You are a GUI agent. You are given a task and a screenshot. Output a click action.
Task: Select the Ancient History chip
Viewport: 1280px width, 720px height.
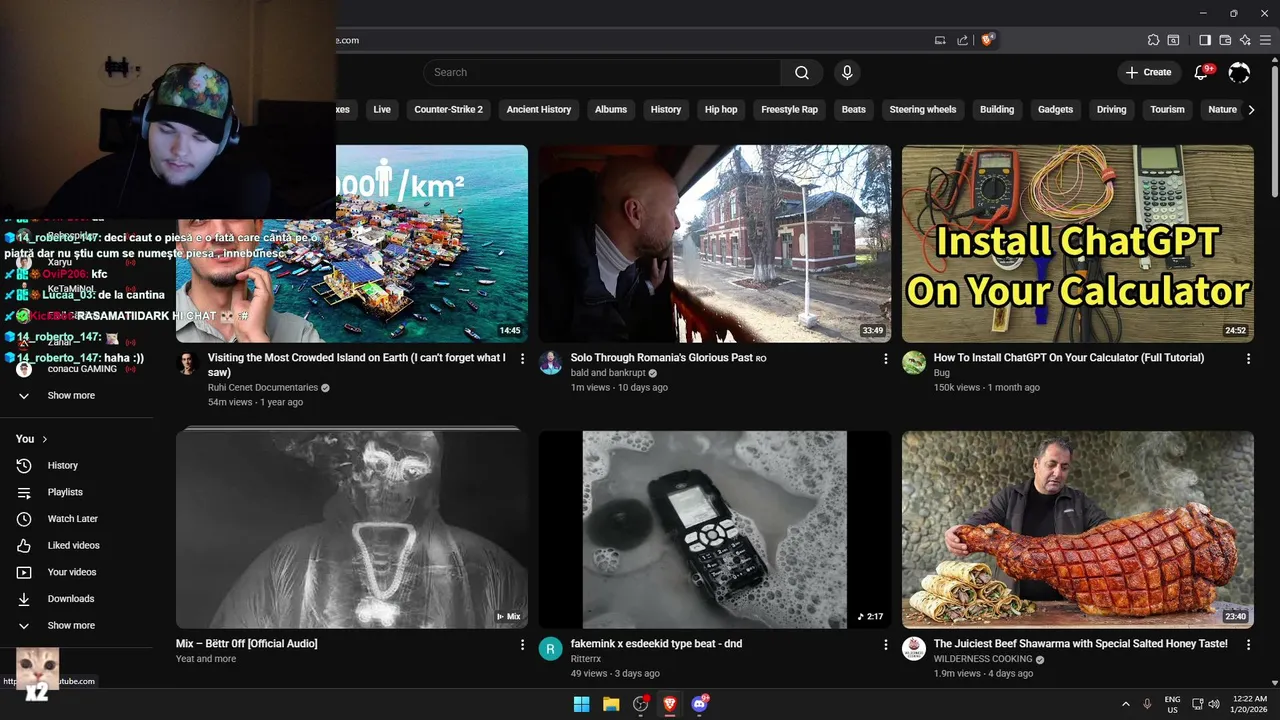(x=539, y=110)
